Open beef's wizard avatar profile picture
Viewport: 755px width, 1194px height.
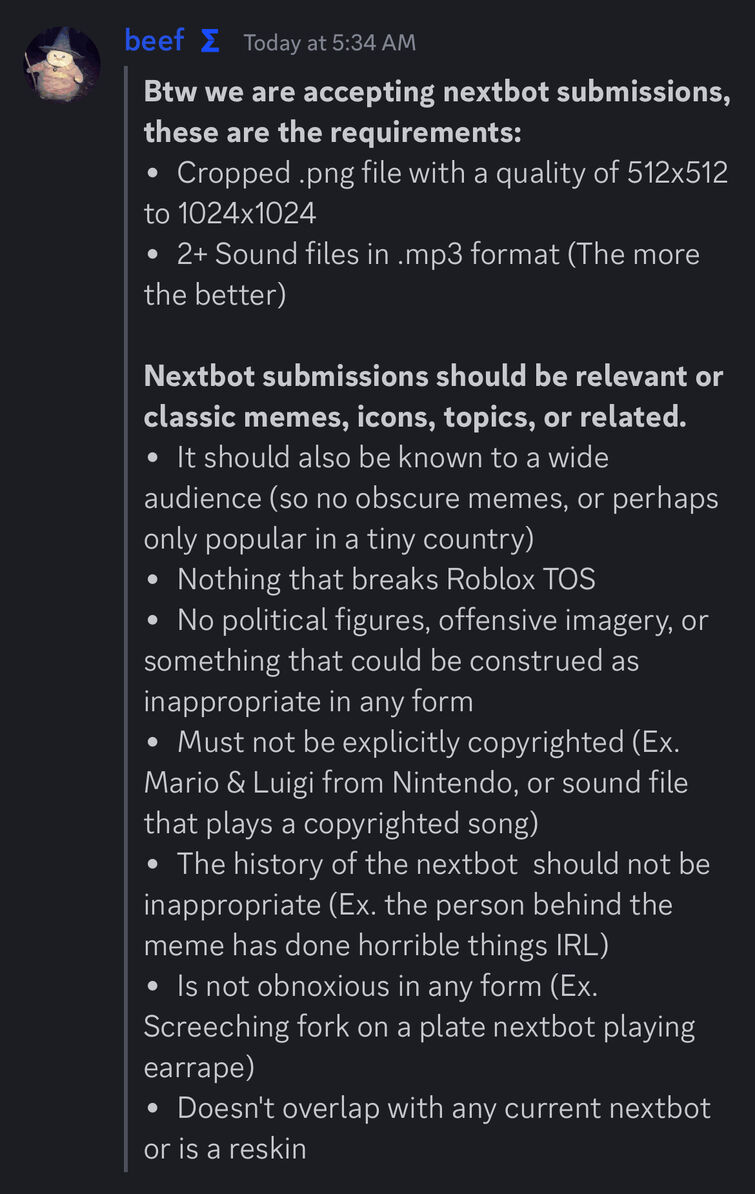(x=62, y=63)
